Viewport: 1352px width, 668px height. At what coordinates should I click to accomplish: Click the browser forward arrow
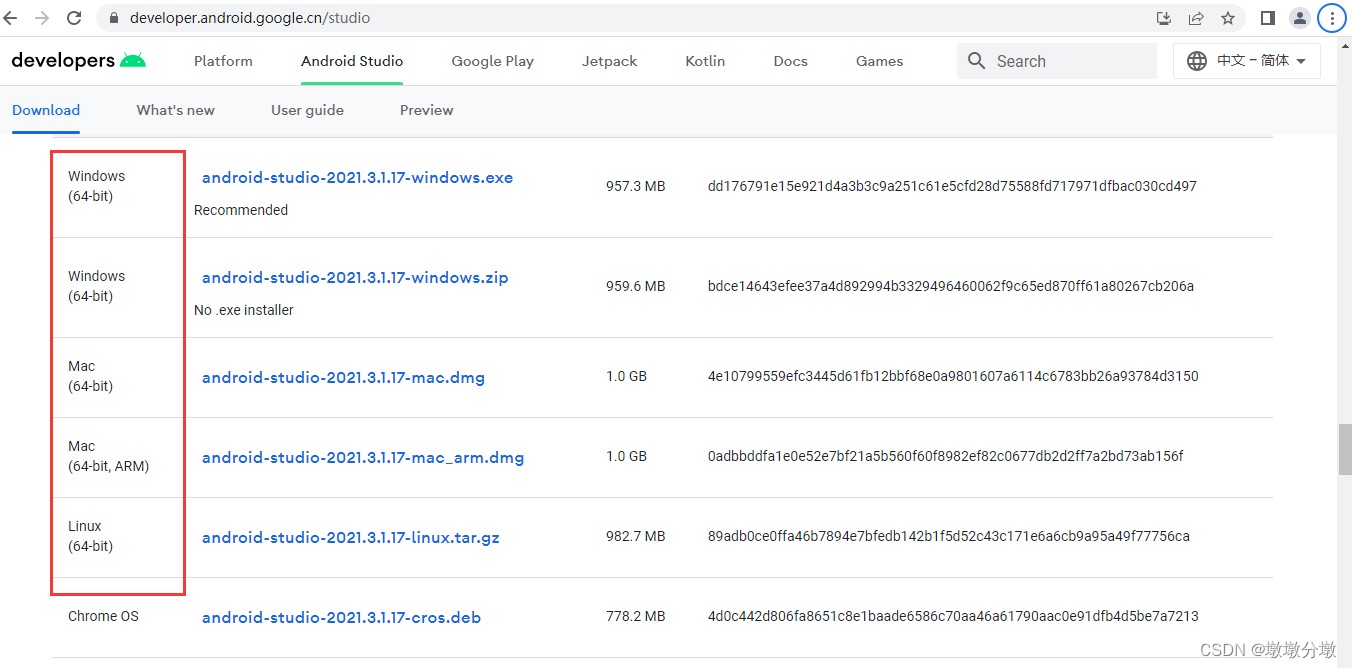(x=42, y=18)
